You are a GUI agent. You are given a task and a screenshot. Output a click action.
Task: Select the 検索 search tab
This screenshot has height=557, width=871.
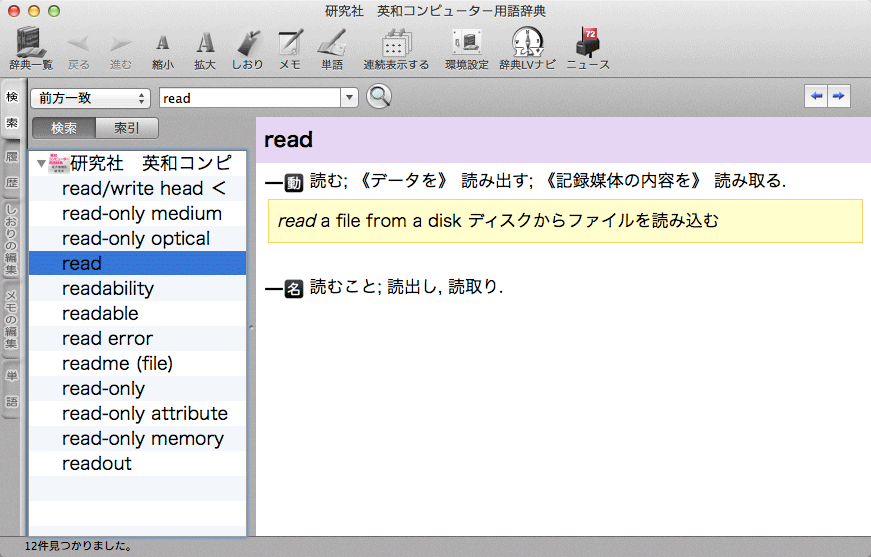pyautogui.click(x=64, y=128)
